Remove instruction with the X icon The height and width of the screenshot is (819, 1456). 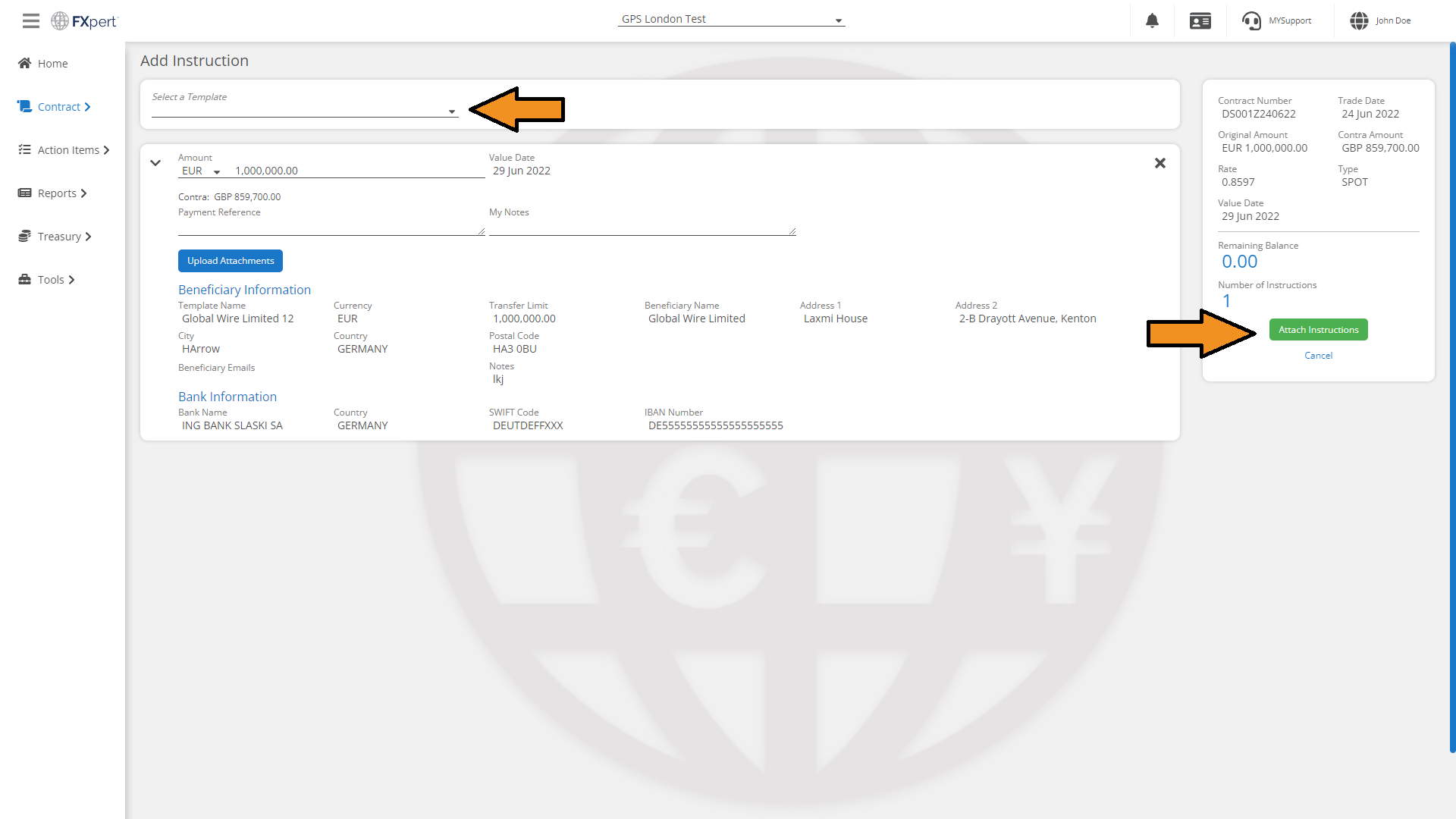tap(1159, 163)
